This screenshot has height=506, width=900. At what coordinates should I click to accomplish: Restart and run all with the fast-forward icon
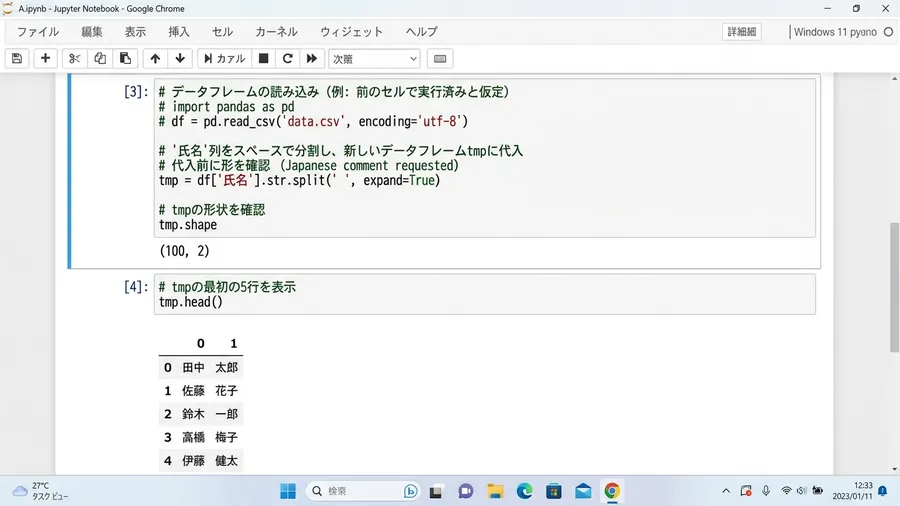click(x=312, y=59)
